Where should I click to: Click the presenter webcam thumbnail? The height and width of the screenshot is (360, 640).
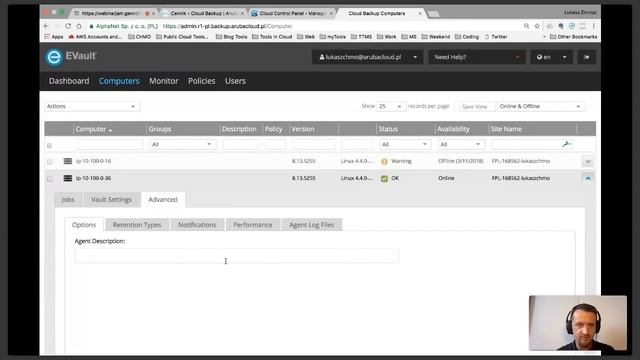(x=578, y=323)
